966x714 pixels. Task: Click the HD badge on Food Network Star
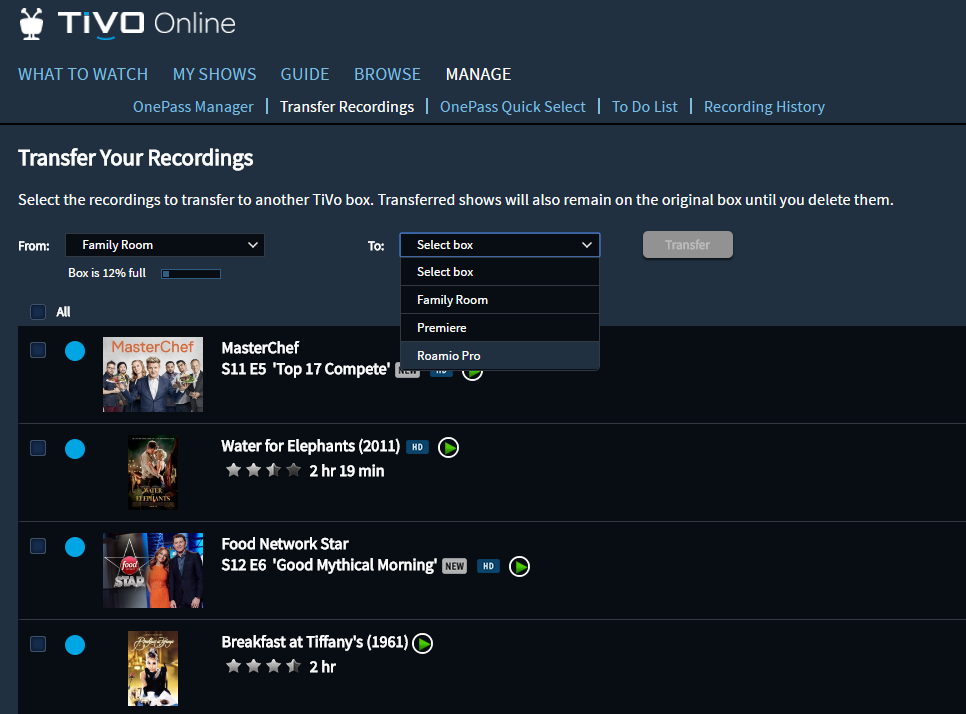(x=488, y=566)
